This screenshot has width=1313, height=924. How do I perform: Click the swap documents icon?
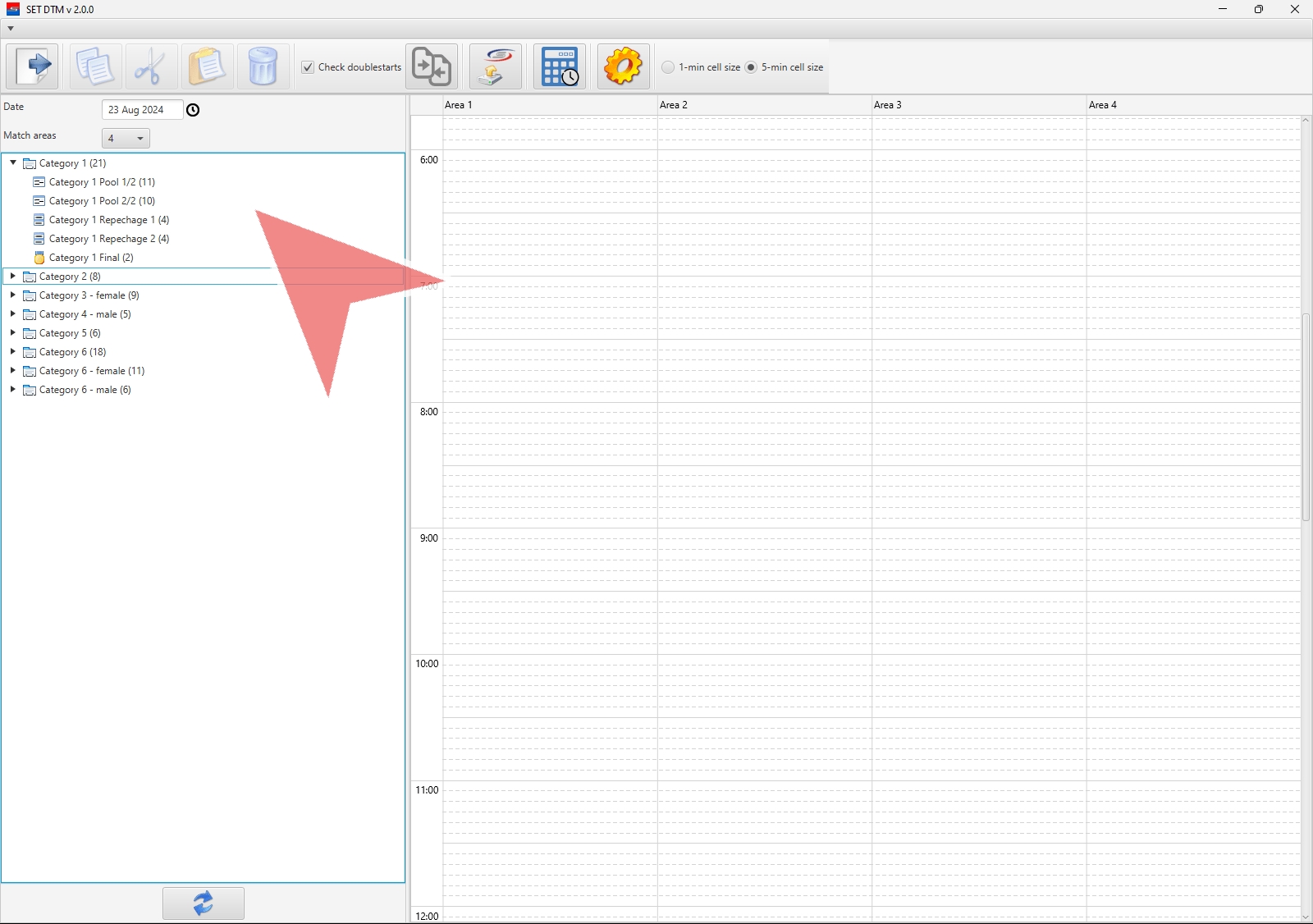(x=432, y=66)
